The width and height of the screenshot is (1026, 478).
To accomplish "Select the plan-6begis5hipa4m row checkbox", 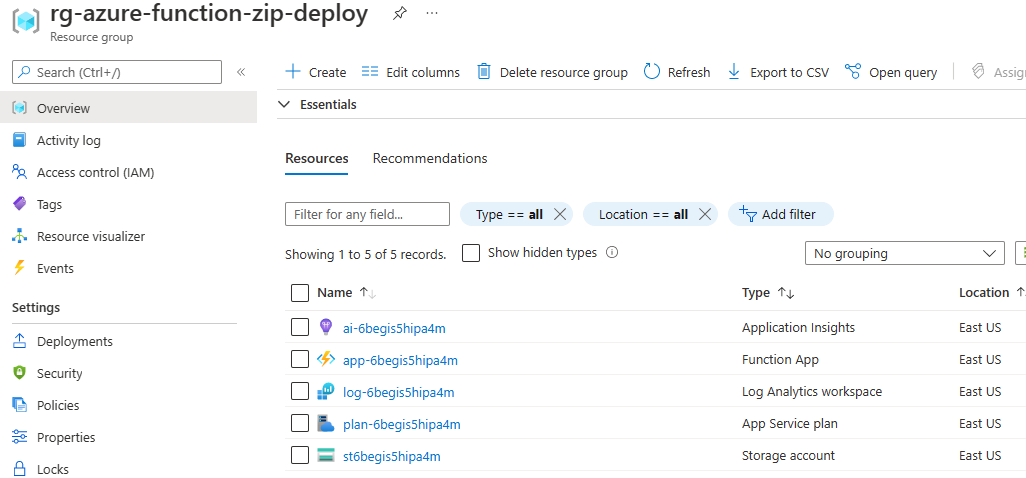I will 300,423.
